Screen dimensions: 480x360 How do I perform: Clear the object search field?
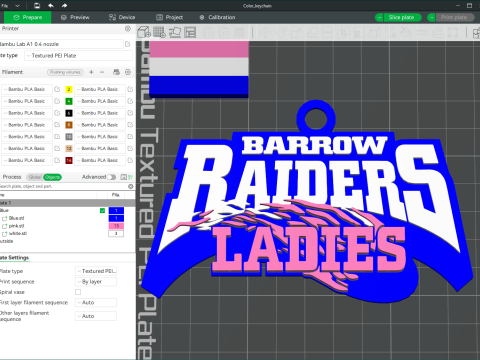click(x=131, y=186)
